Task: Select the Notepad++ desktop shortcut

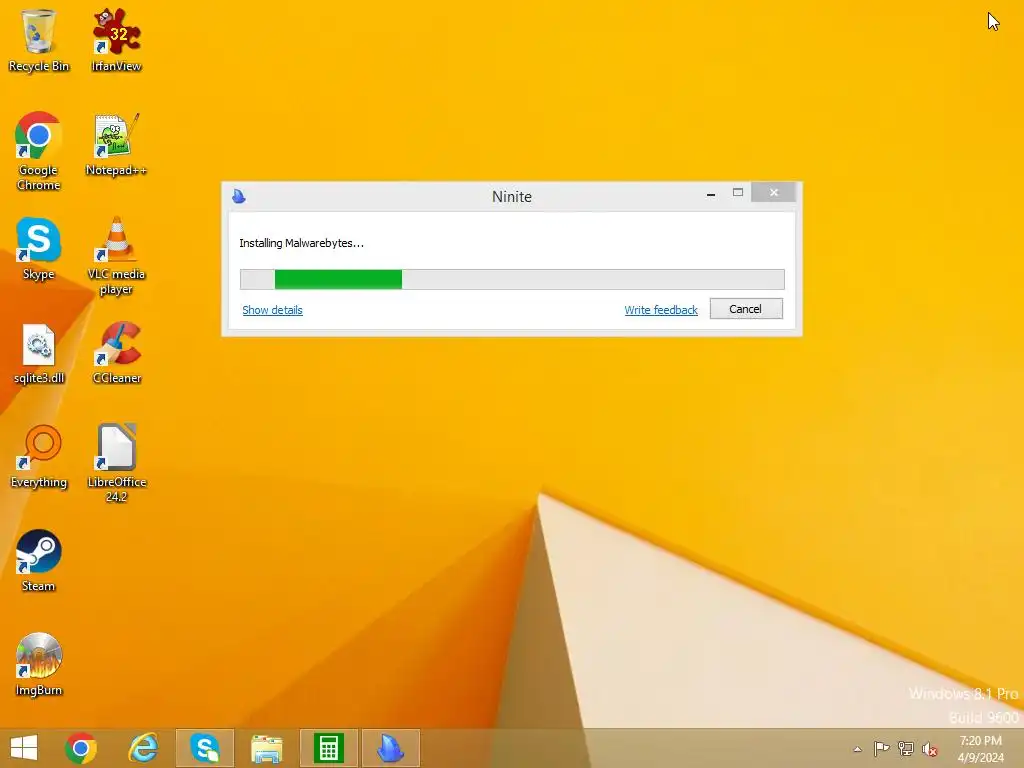Action: click(116, 145)
